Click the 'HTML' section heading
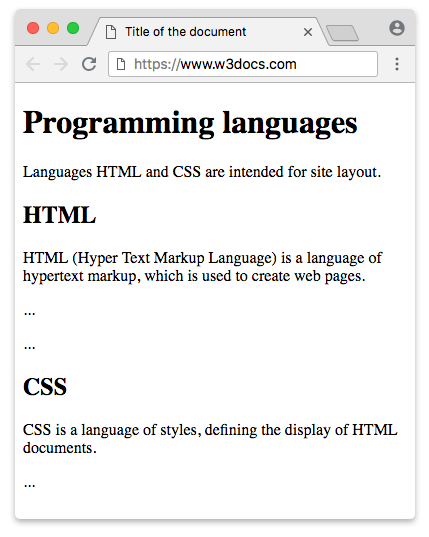The height and width of the screenshot is (537, 429). [x=60, y=215]
